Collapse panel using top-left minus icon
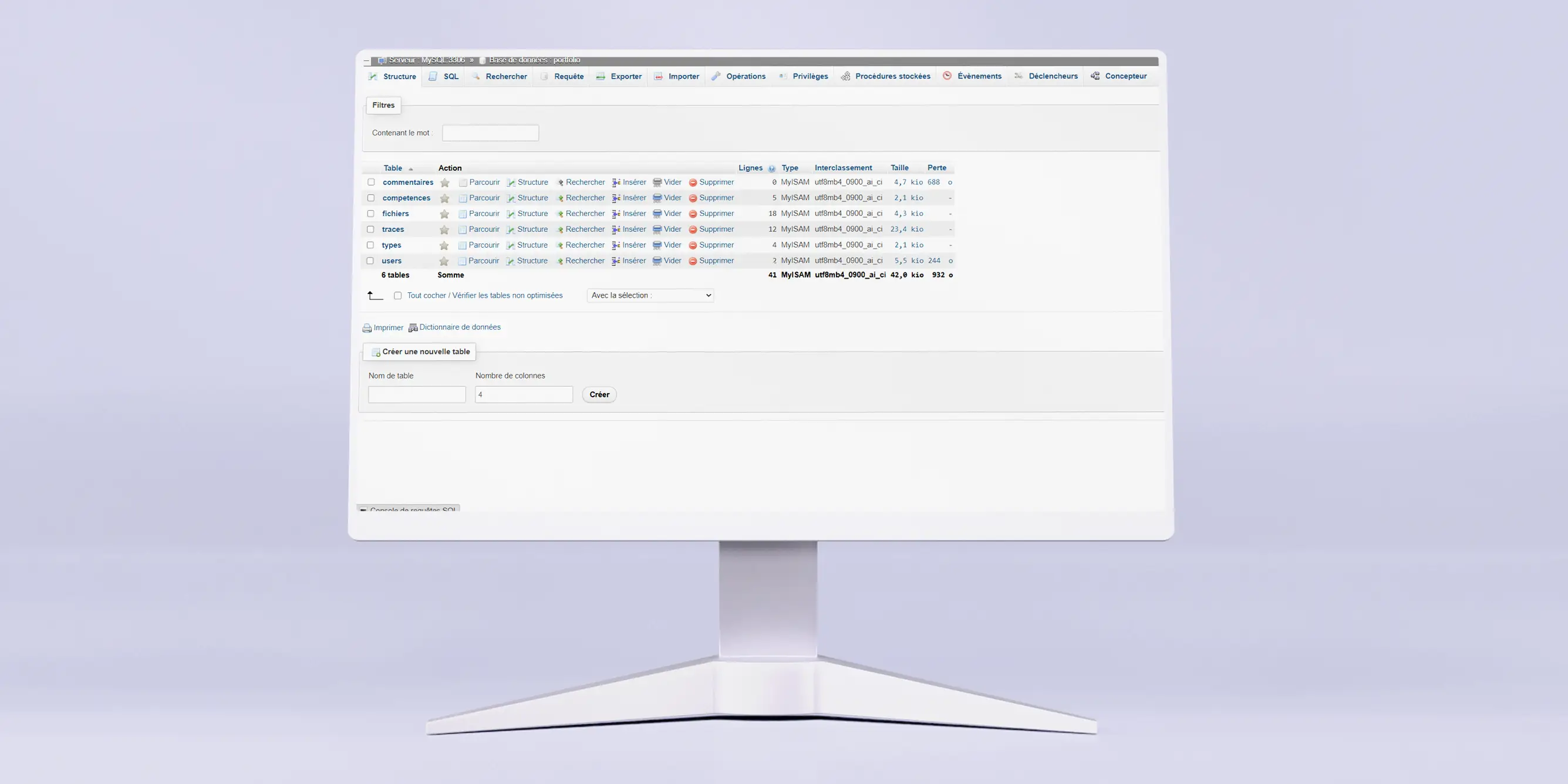Image resolution: width=1568 pixels, height=784 pixels. (366, 61)
